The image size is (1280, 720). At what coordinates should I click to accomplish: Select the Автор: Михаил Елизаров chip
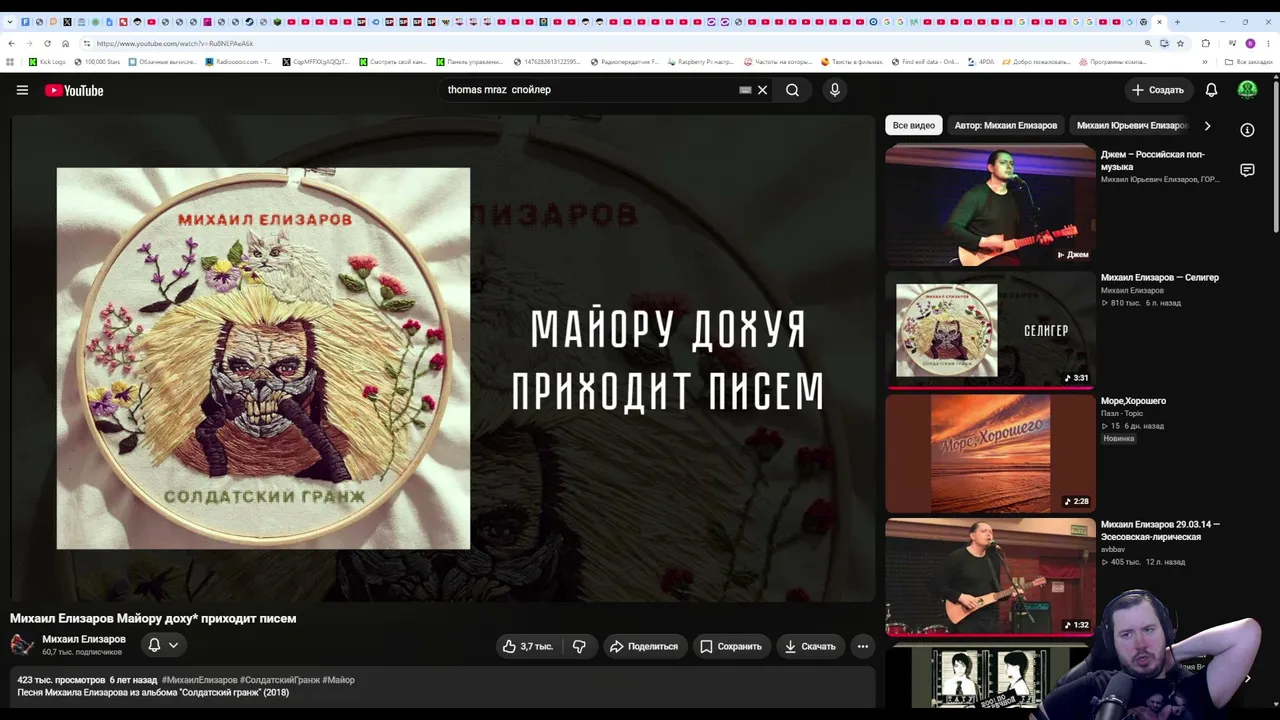click(x=1006, y=126)
